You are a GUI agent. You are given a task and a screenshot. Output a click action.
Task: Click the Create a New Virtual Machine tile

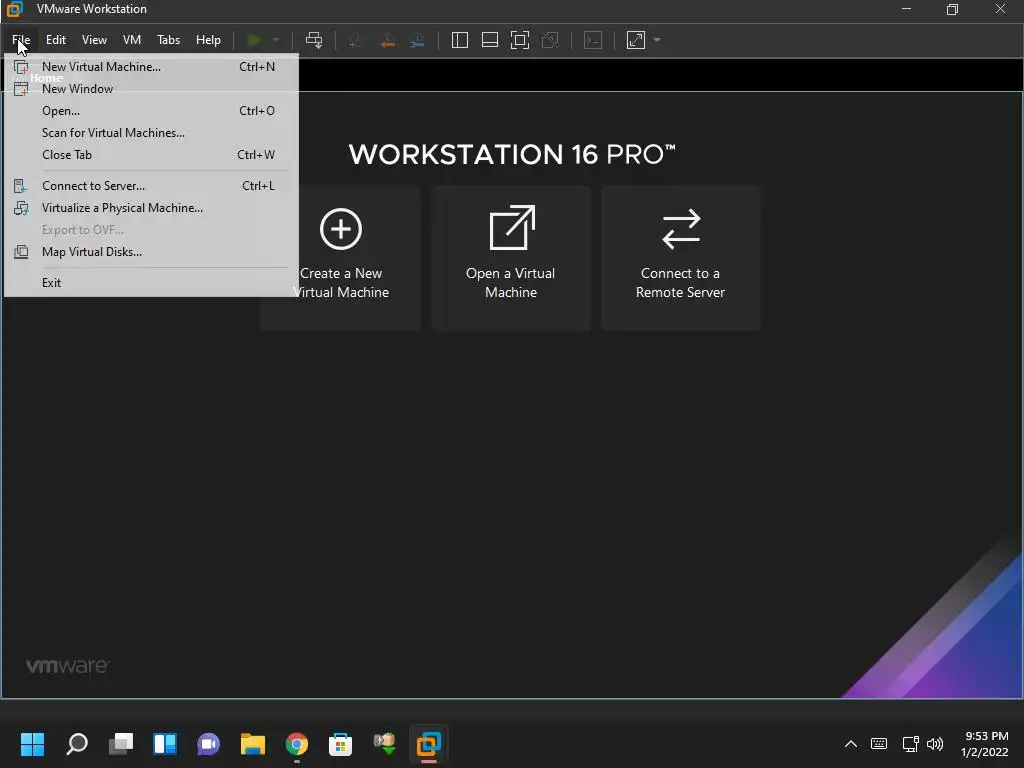coord(341,259)
